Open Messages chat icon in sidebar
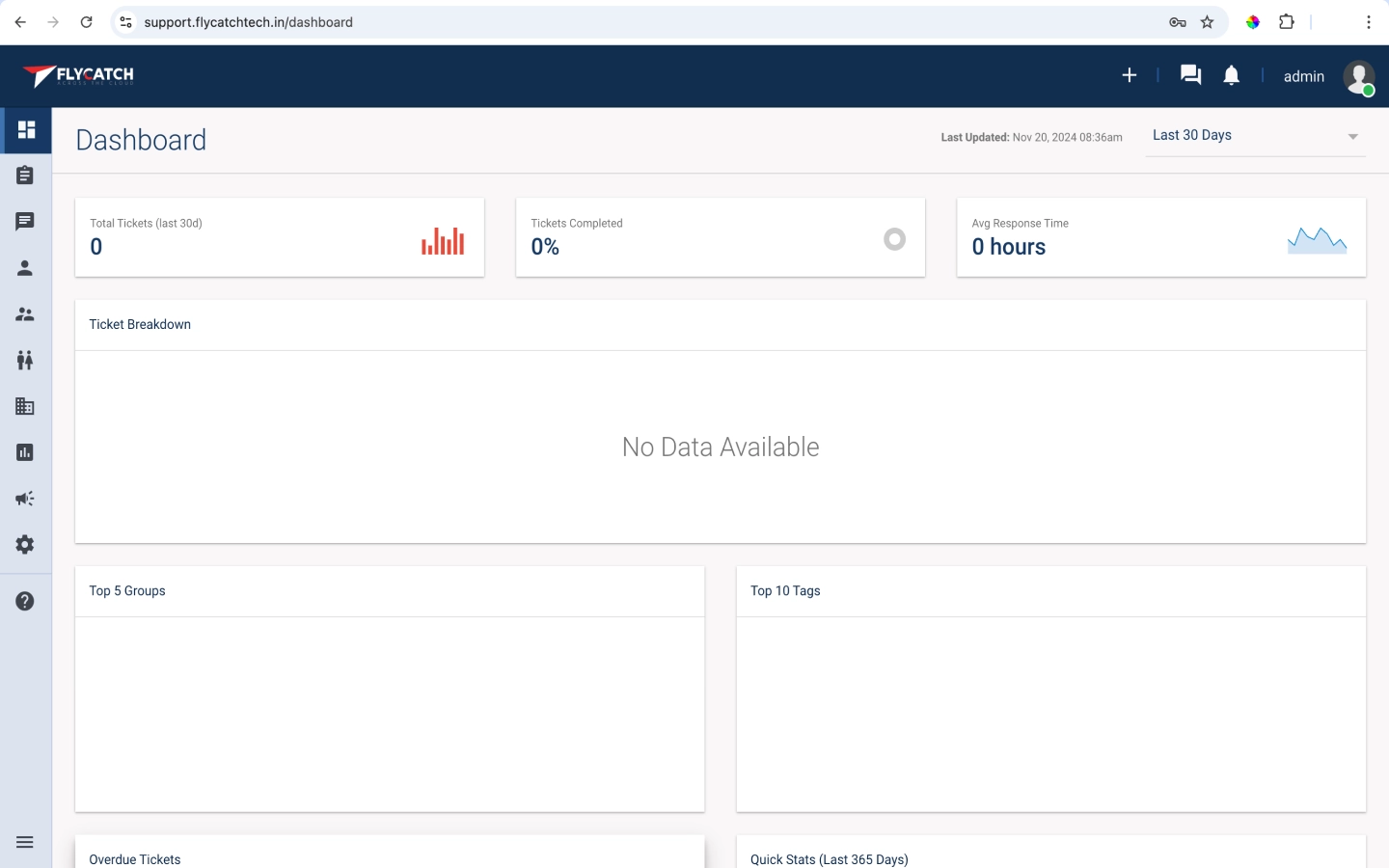The image size is (1389, 868). click(x=25, y=222)
